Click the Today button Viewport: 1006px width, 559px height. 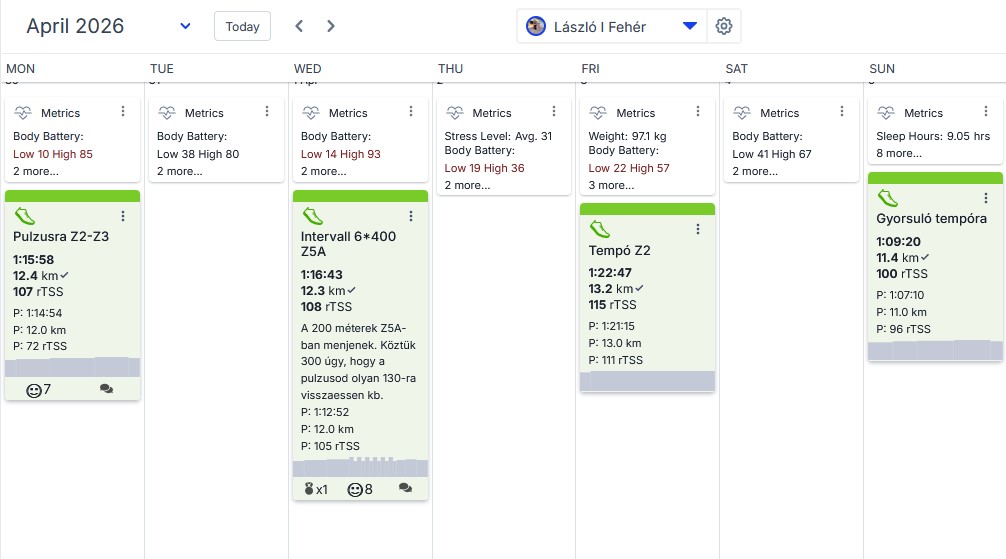pyautogui.click(x=242, y=26)
